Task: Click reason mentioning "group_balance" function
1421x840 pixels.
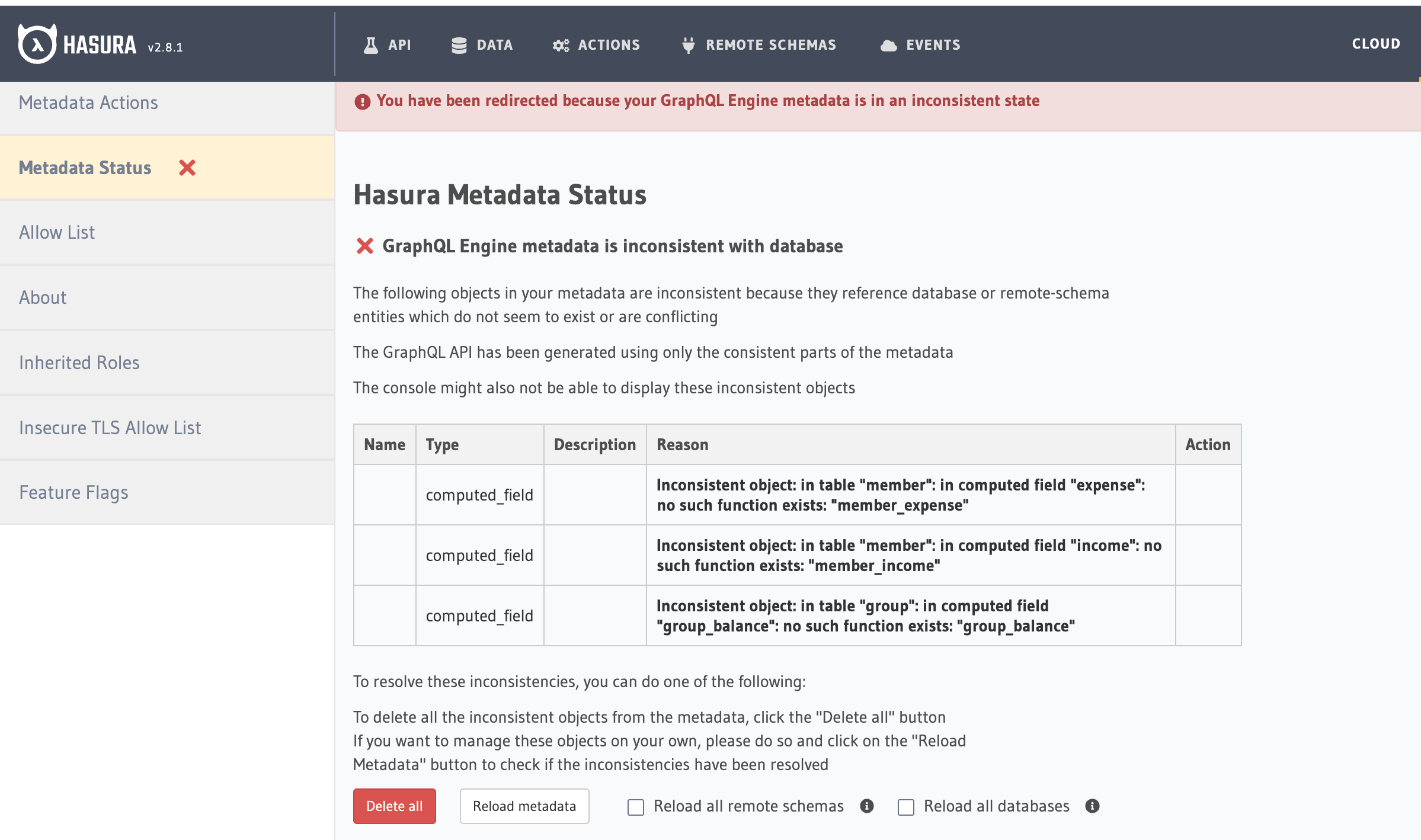Action: tap(865, 616)
